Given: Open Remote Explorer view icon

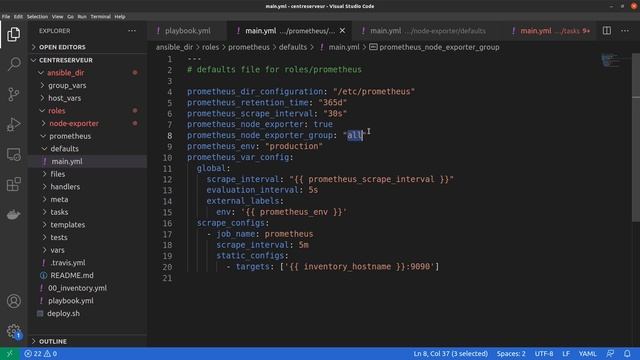Looking at the screenshot, I should coord(13,155).
